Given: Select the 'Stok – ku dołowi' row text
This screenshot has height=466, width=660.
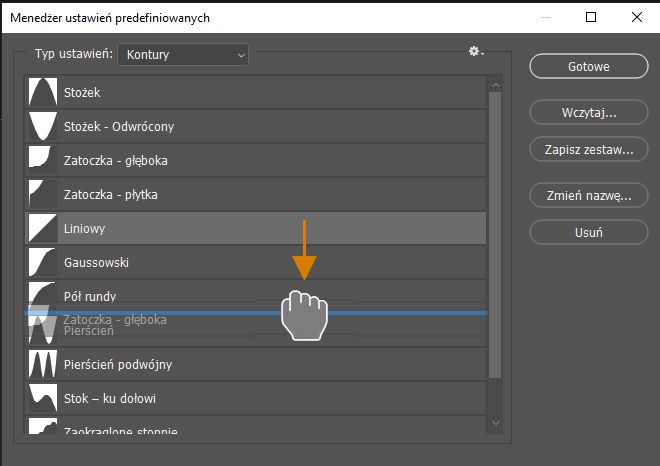Looking at the screenshot, I should 109,399.
